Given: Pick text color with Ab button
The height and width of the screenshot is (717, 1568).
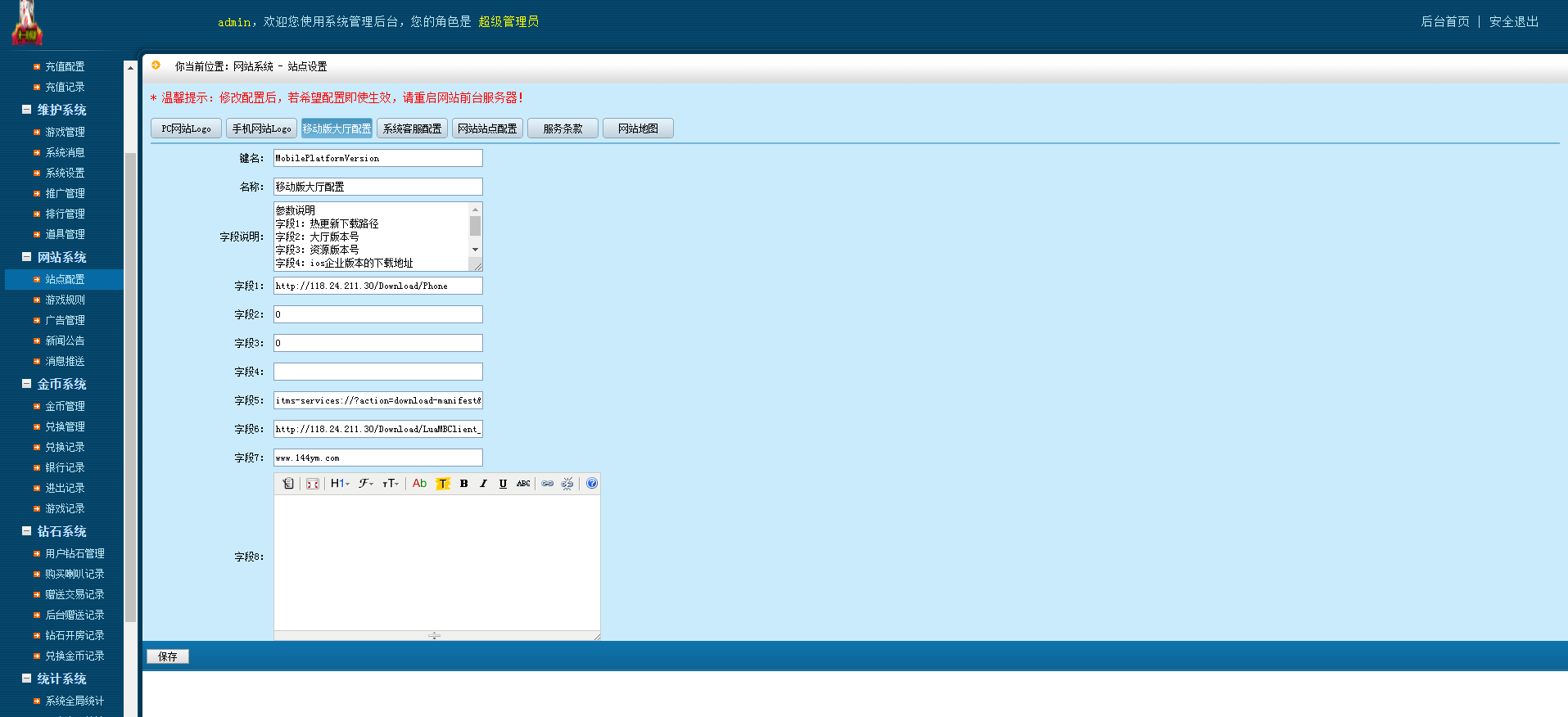Looking at the screenshot, I should (x=419, y=484).
